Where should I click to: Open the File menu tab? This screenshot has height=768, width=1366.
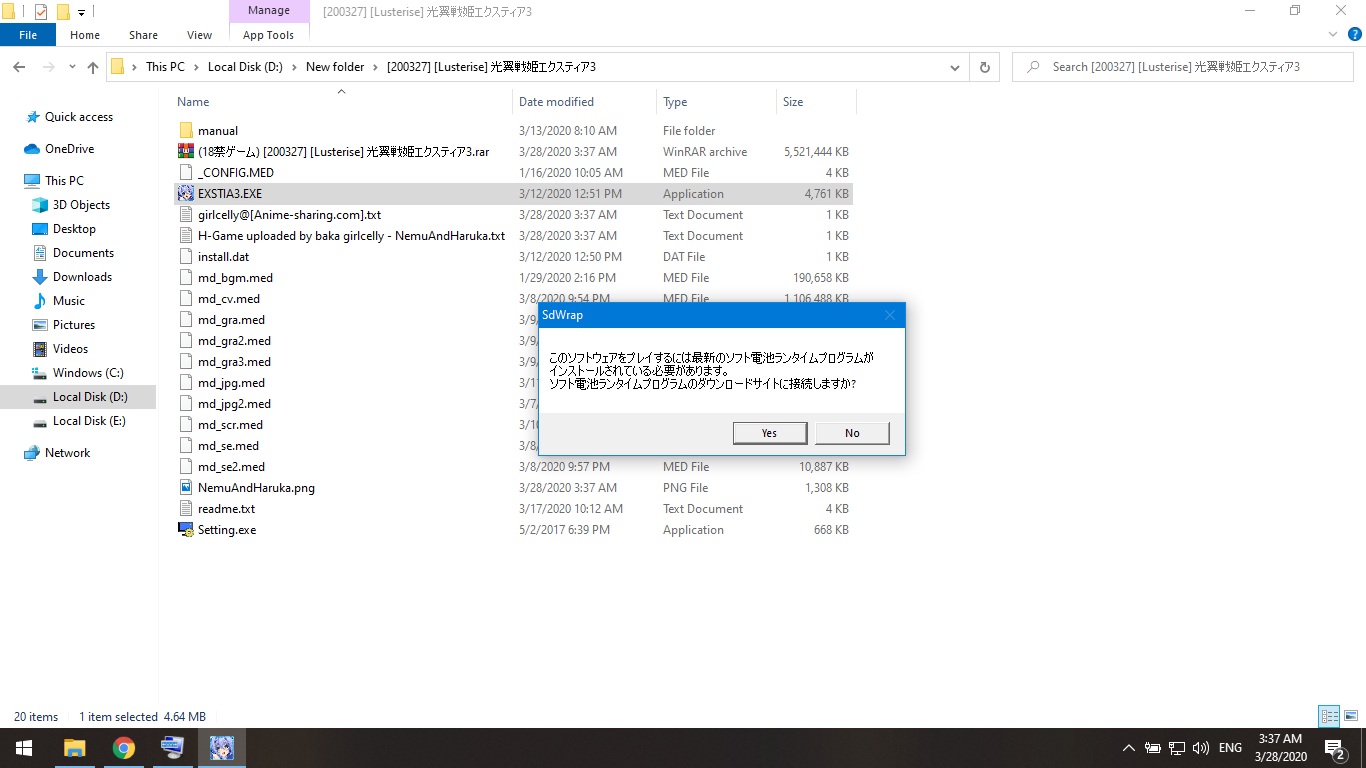(28, 35)
